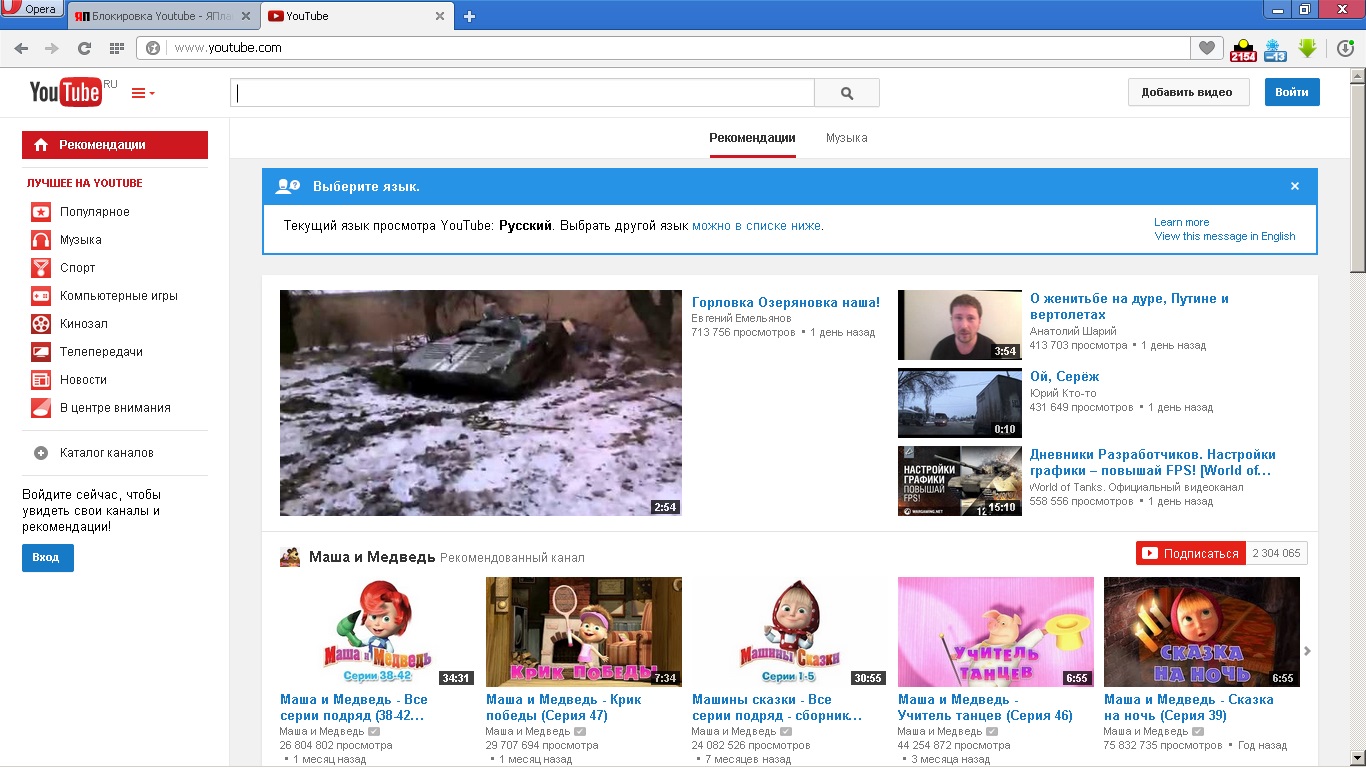The width and height of the screenshot is (1366, 768).
Task: Open the Ой, Серёж dashcam thumbnail
Action: [960, 403]
